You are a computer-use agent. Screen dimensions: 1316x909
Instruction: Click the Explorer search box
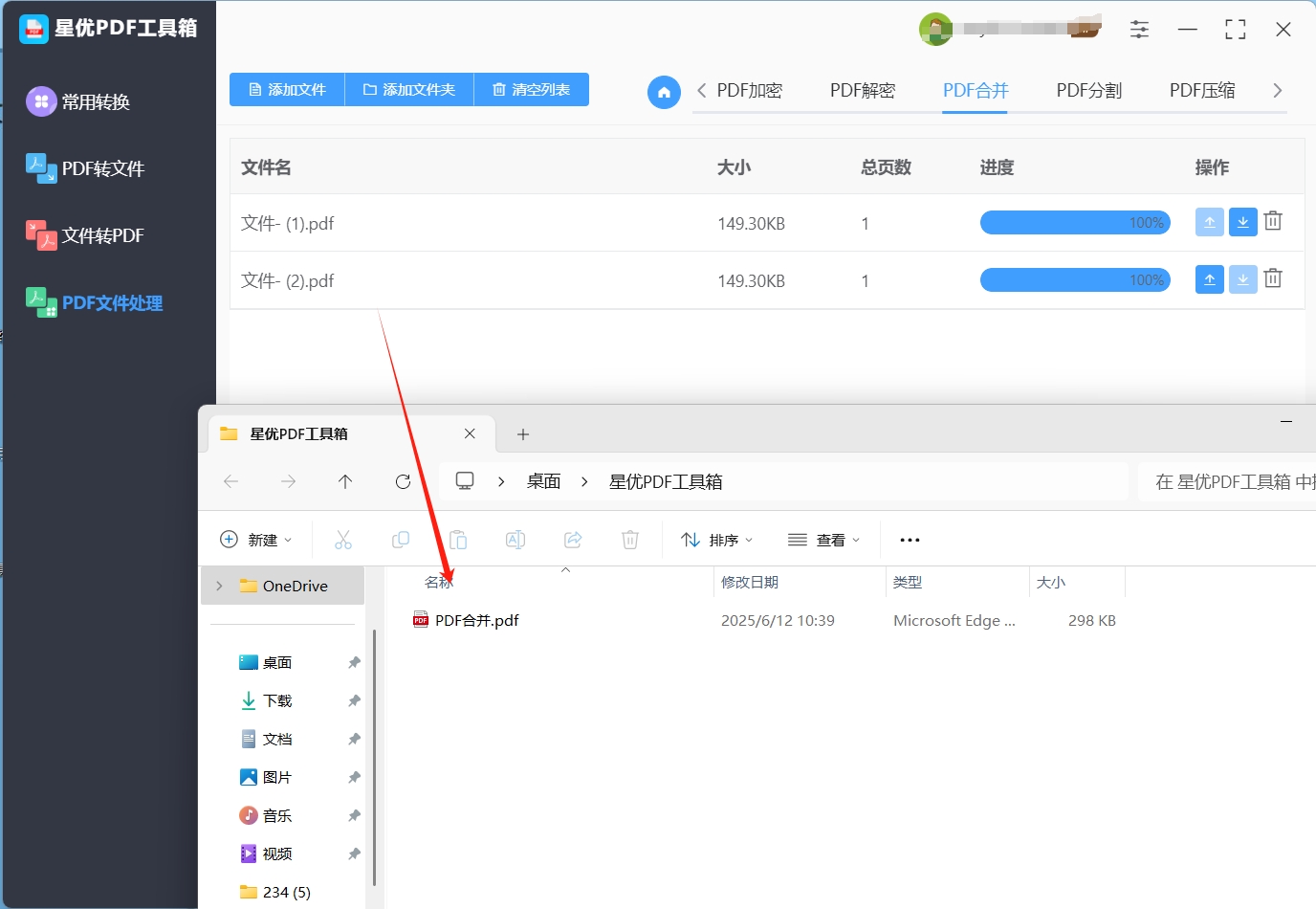pyautogui.click(x=1227, y=481)
